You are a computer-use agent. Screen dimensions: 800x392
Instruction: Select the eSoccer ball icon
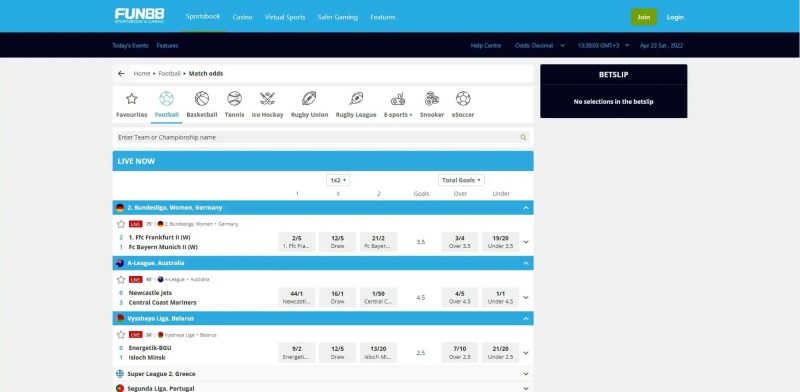tap(463, 99)
